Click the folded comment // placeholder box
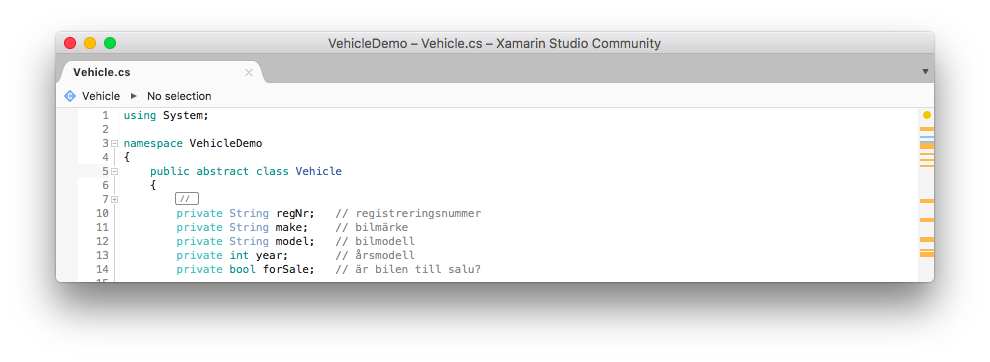The width and height of the screenshot is (990, 362). pyautogui.click(x=187, y=199)
